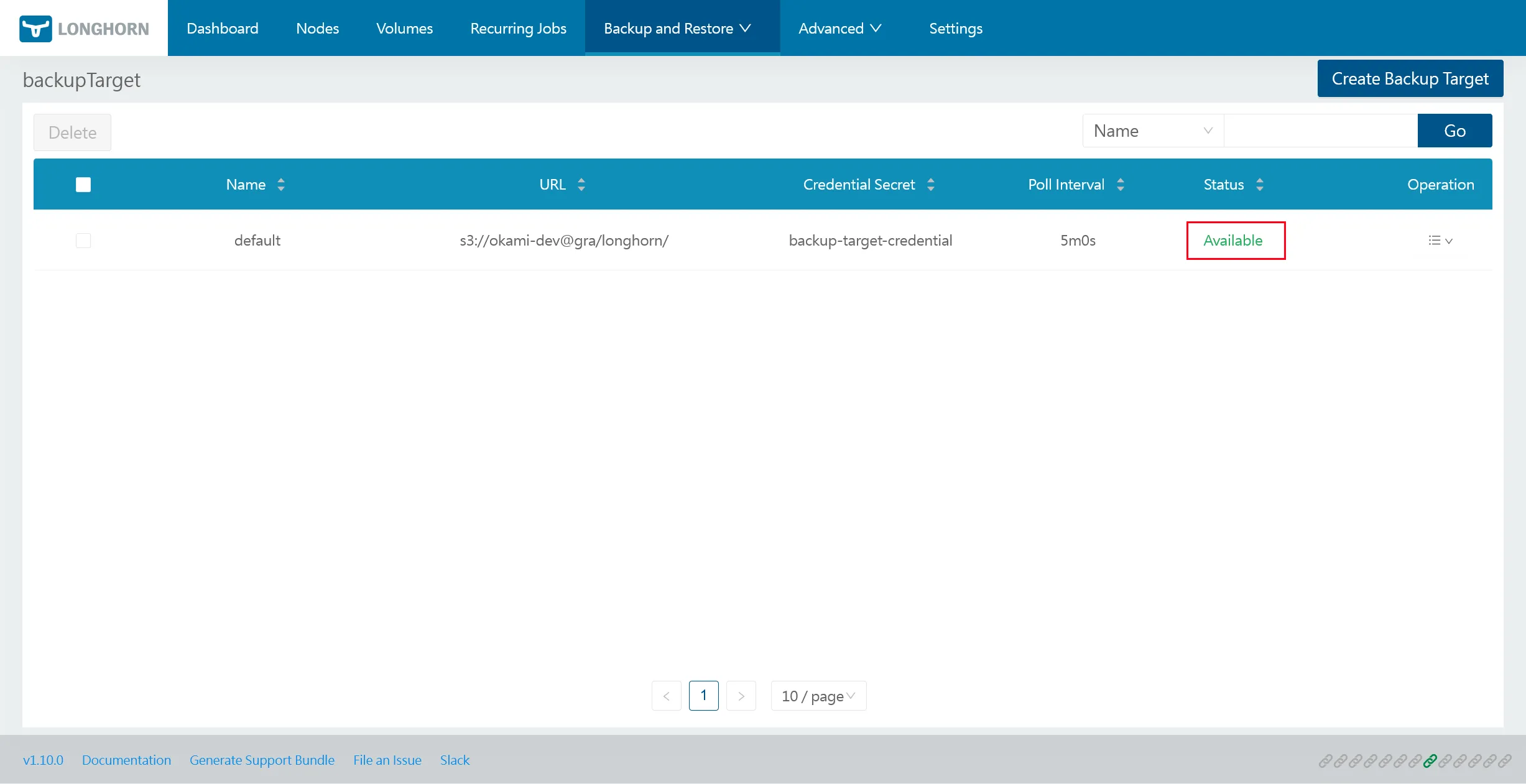This screenshot has width=1526, height=784.
Task: Click Create Backup Target button
Action: (1410, 79)
